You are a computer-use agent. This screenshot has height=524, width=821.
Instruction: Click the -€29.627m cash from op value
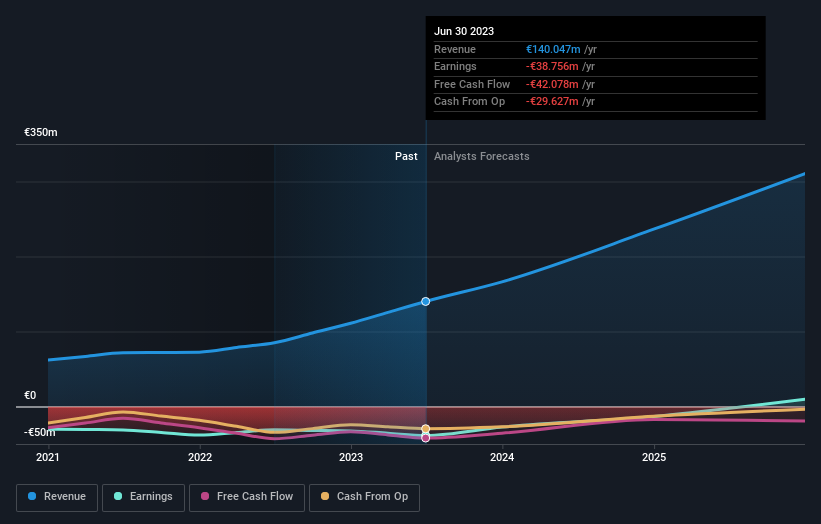coord(552,102)
